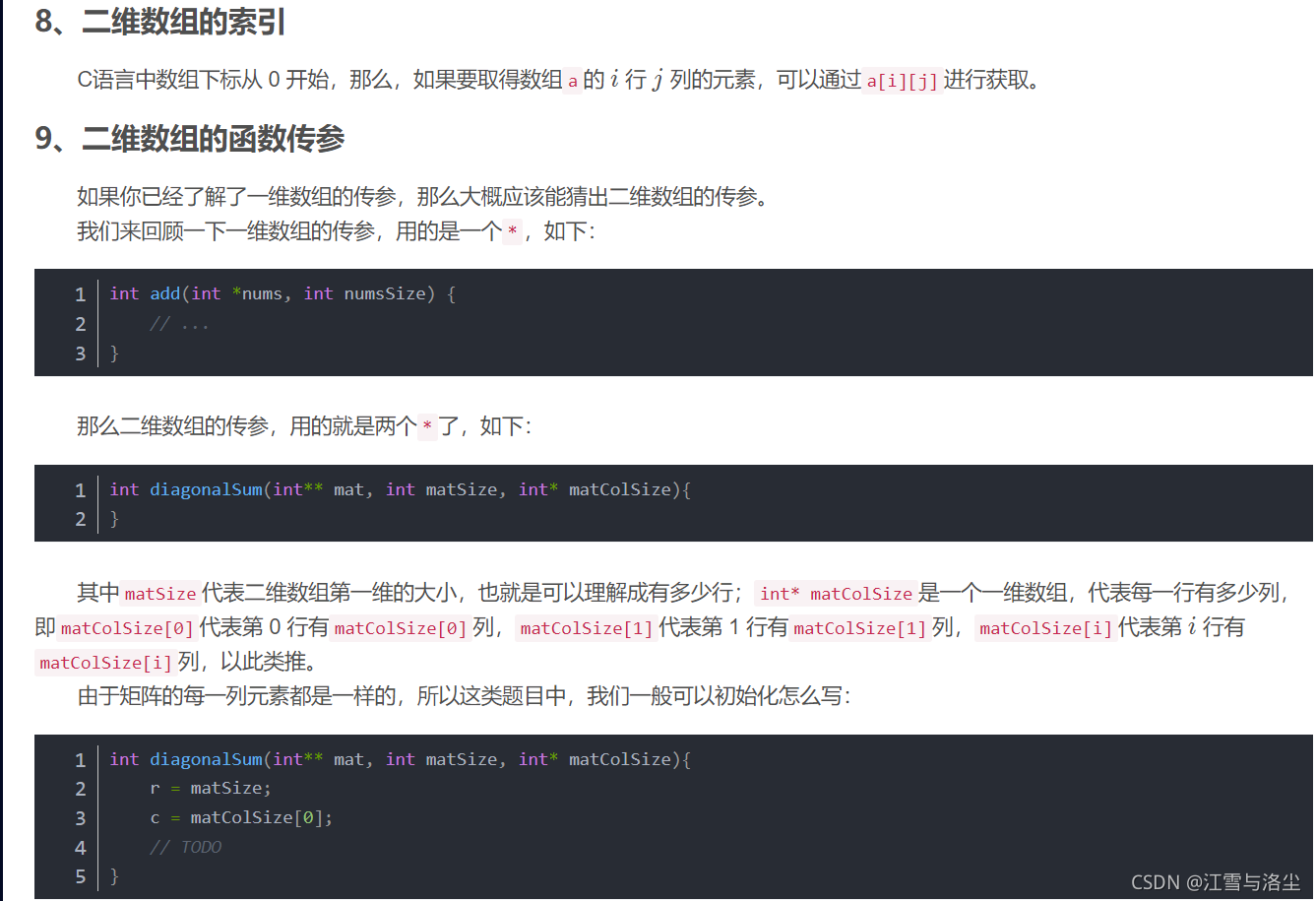Click the add function name in the code

point(164,292)
